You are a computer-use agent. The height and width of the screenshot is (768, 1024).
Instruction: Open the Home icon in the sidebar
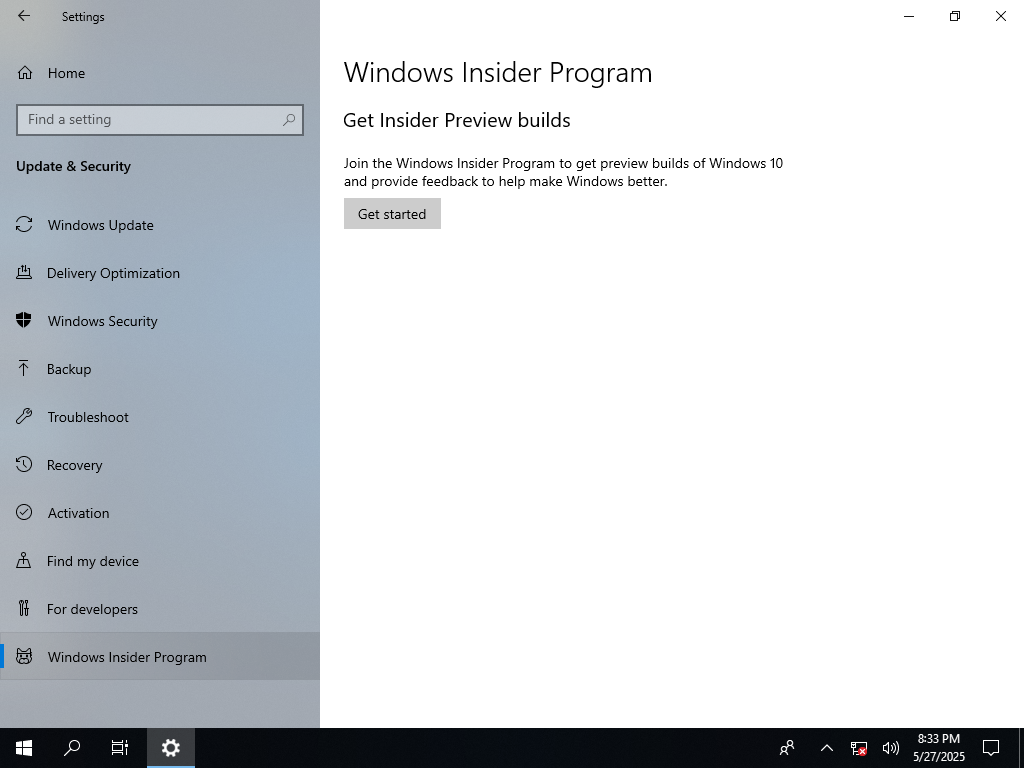(25, 73)
